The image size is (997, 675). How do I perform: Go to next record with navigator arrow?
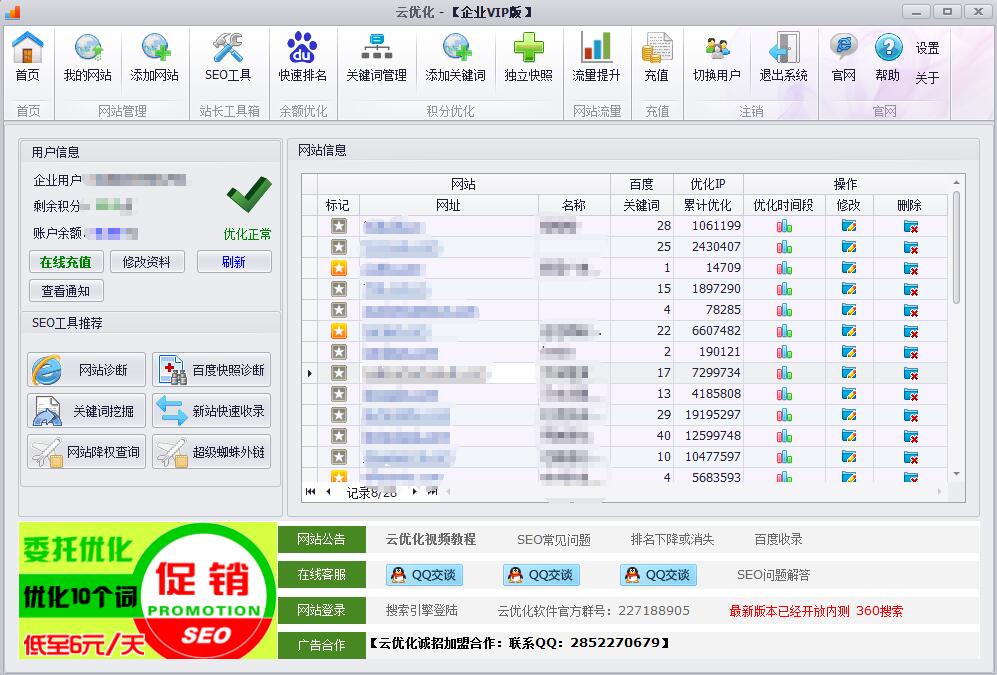click(x=416, y=492)
